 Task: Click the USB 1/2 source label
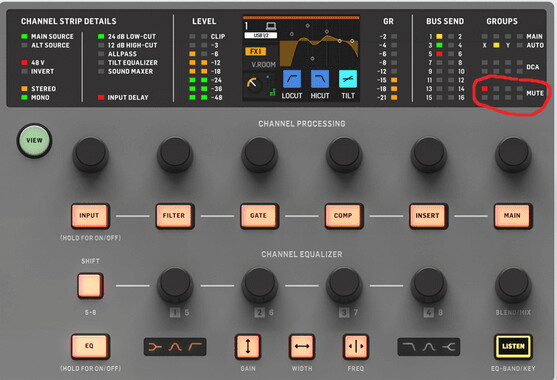(261, 36)
